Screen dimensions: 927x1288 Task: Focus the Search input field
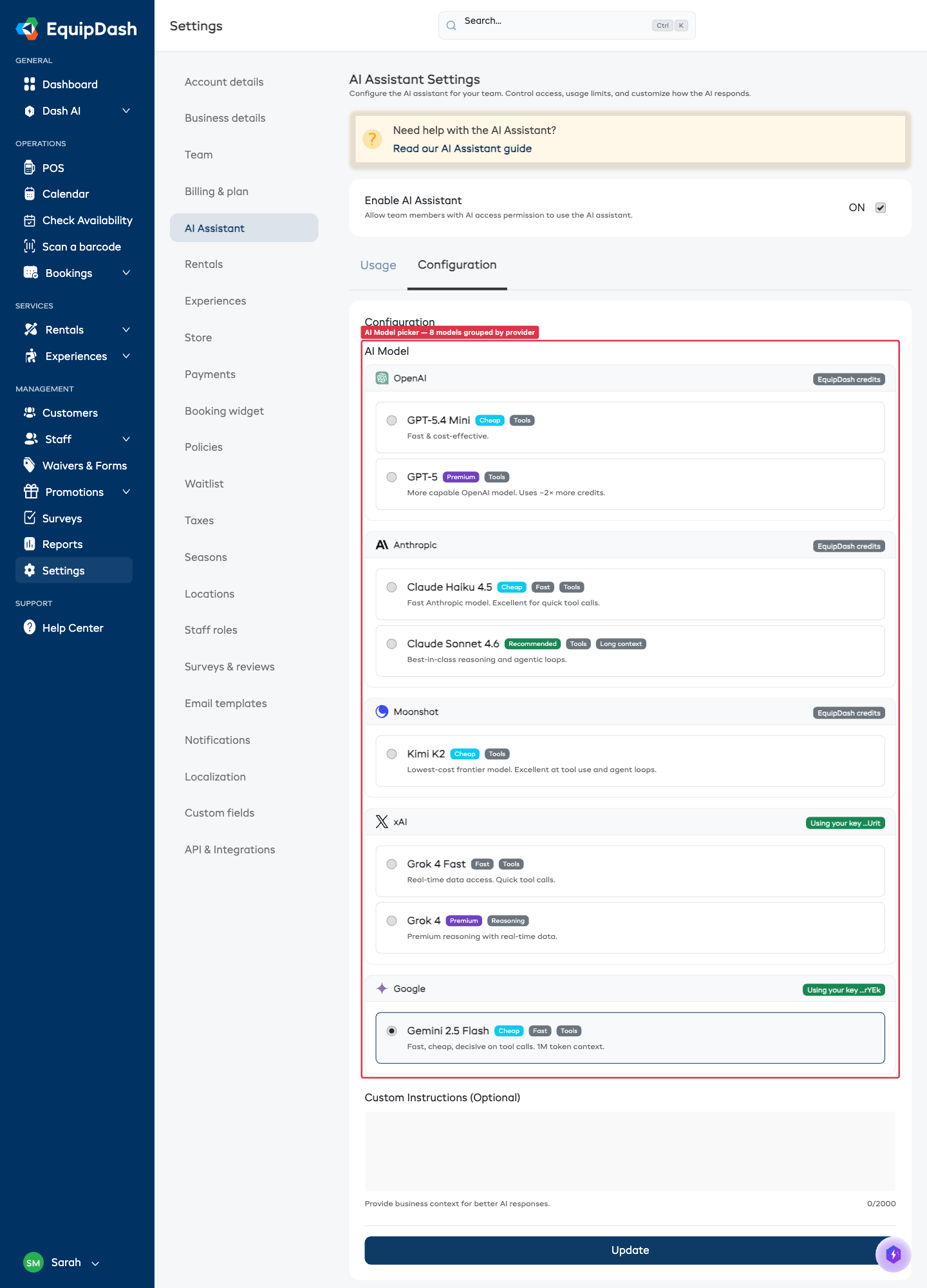pyautogui.click(x=566, y=26)
